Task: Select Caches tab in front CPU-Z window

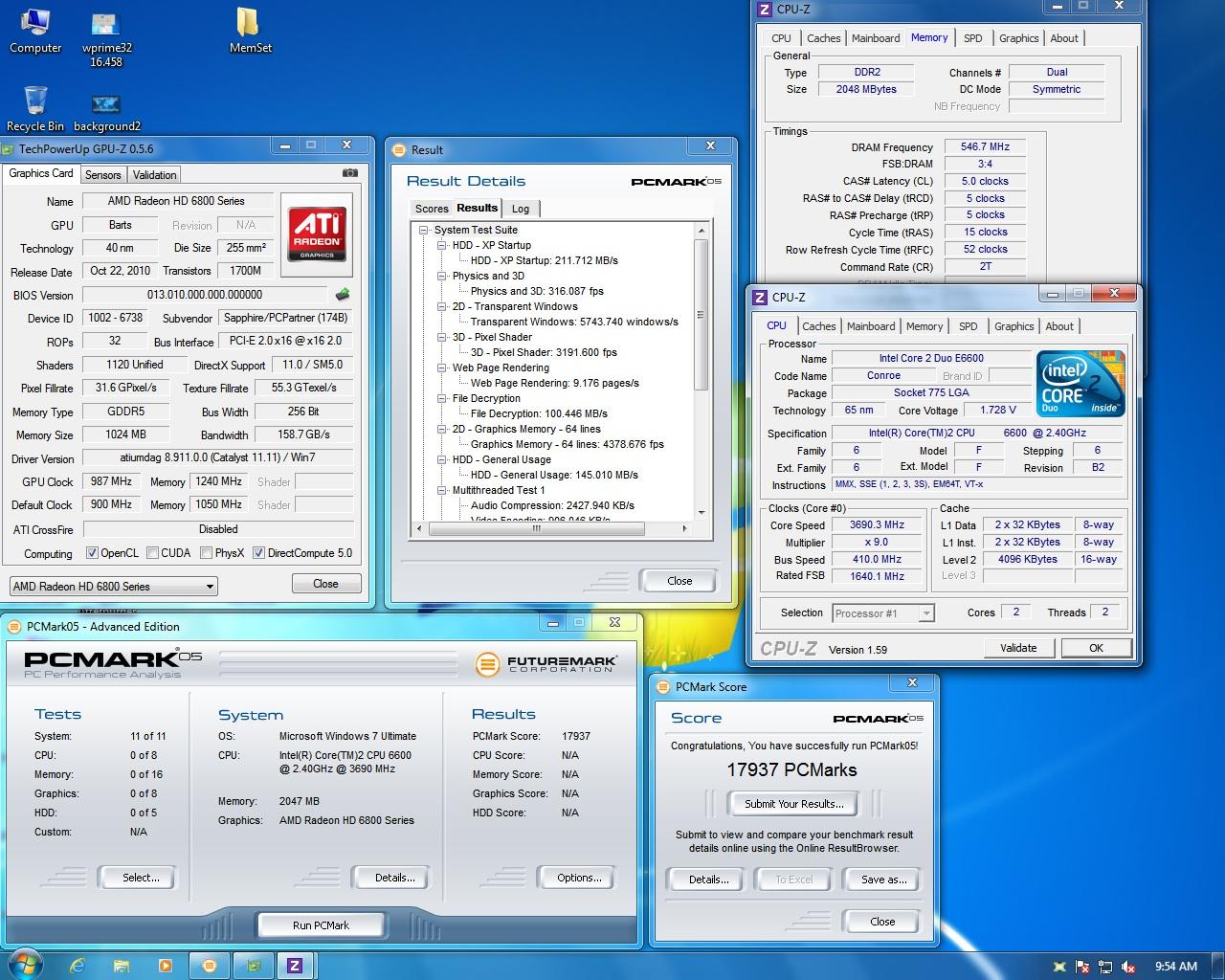Action: point(818,326)
